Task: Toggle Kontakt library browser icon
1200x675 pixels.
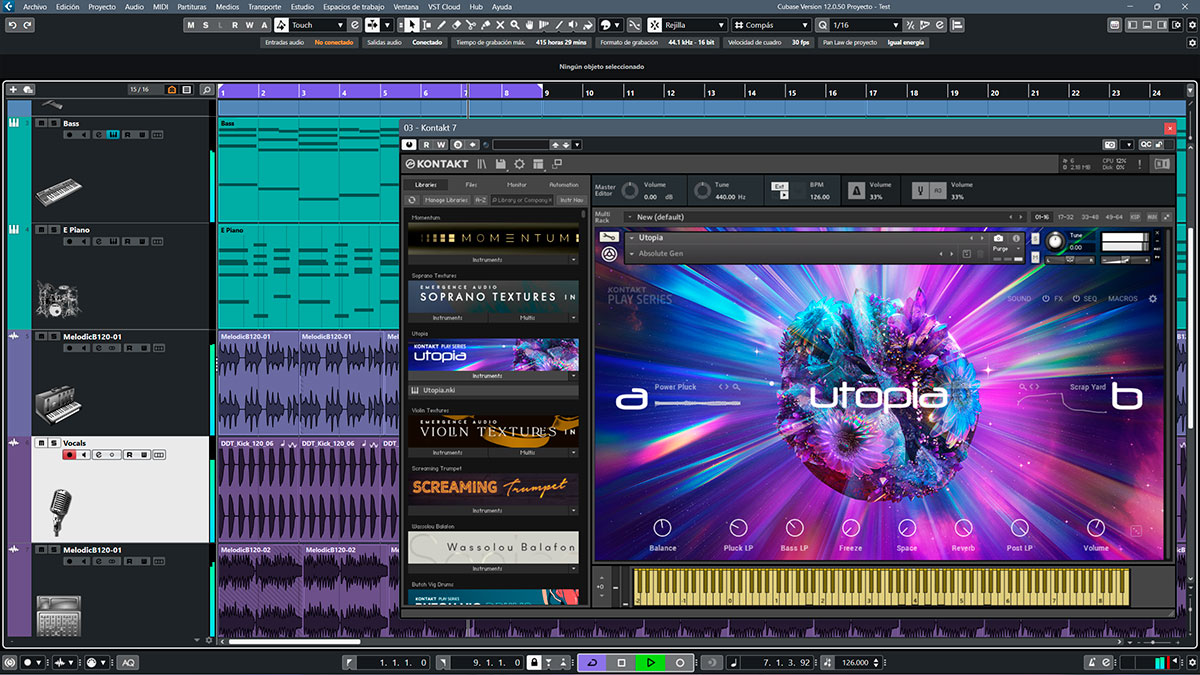Action: pyautogui.click(x=482, y=164)
